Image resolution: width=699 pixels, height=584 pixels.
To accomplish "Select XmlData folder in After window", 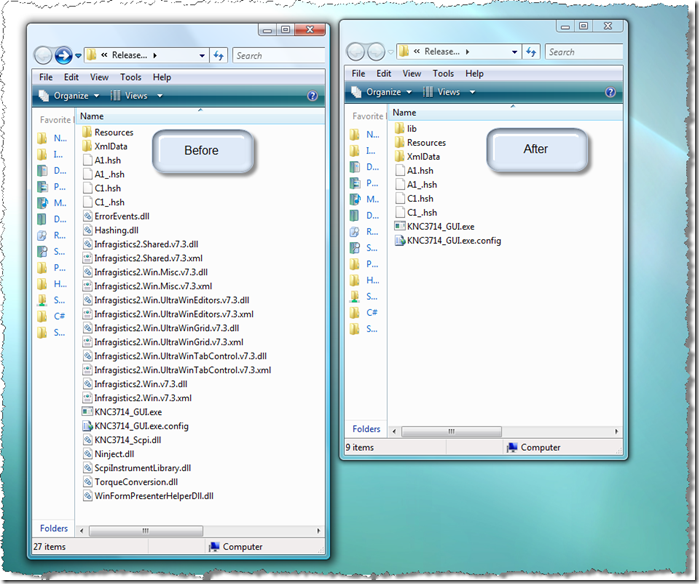I will [418, 157].
